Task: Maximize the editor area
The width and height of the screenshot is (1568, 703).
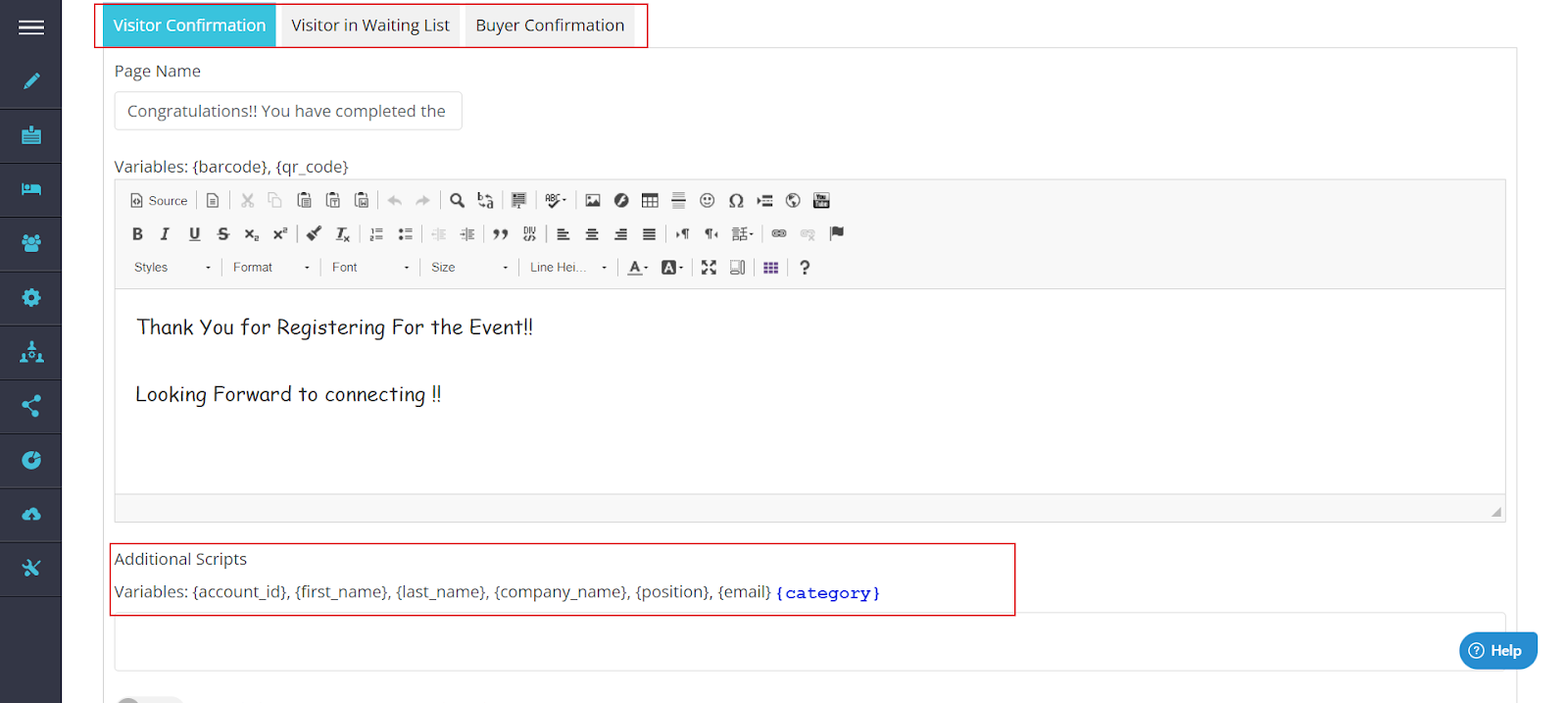Action: tap(709, 267)
